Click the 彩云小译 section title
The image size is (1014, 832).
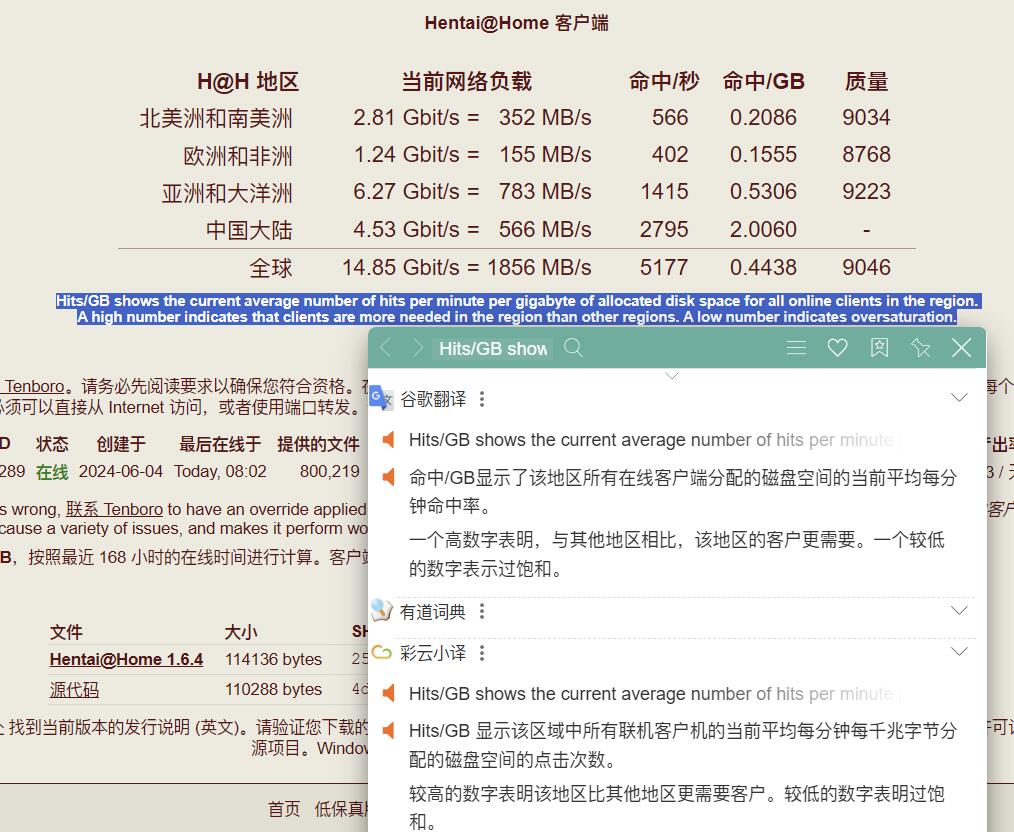[433, 653]
